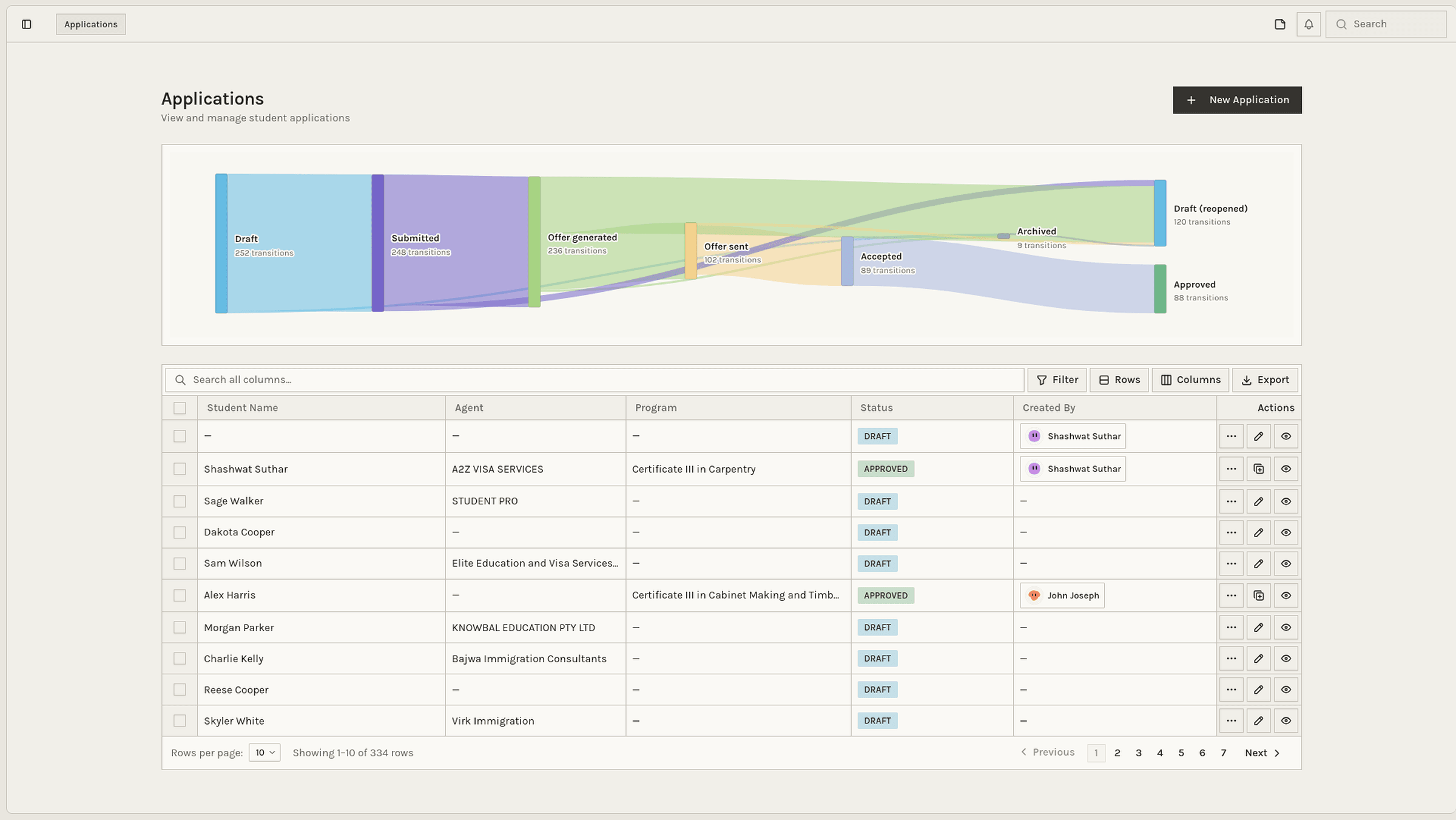
Task: Edit Sage Walker application
Action: (x=1259, y=501)
